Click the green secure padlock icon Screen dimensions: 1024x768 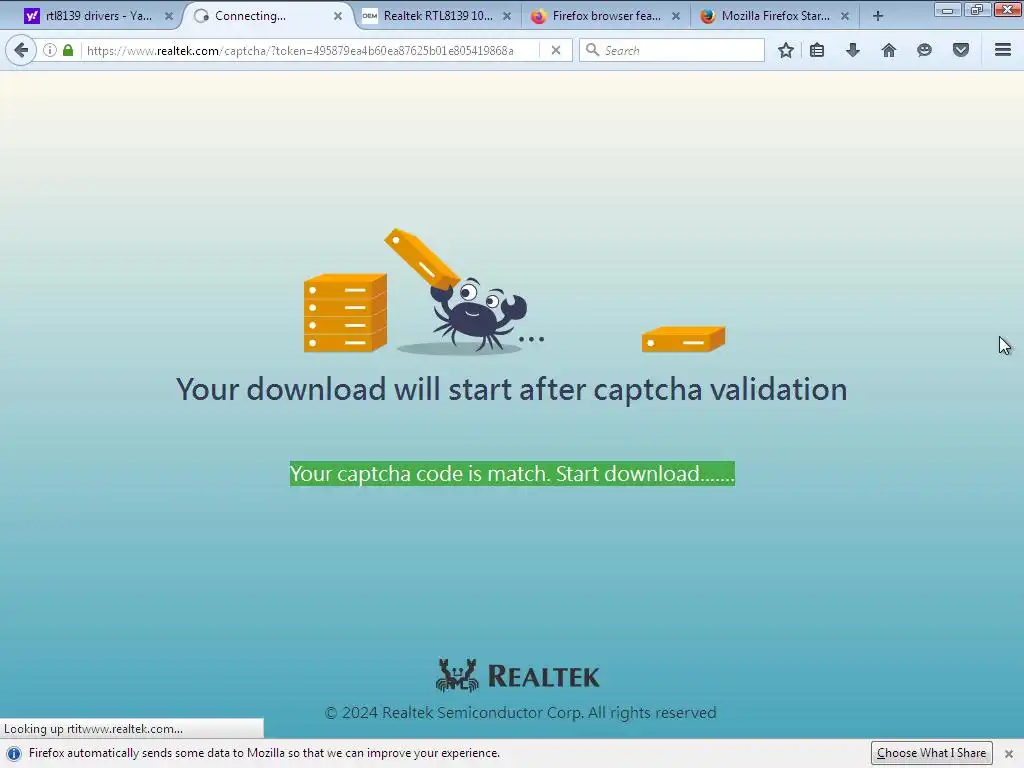tap(68, 50)
